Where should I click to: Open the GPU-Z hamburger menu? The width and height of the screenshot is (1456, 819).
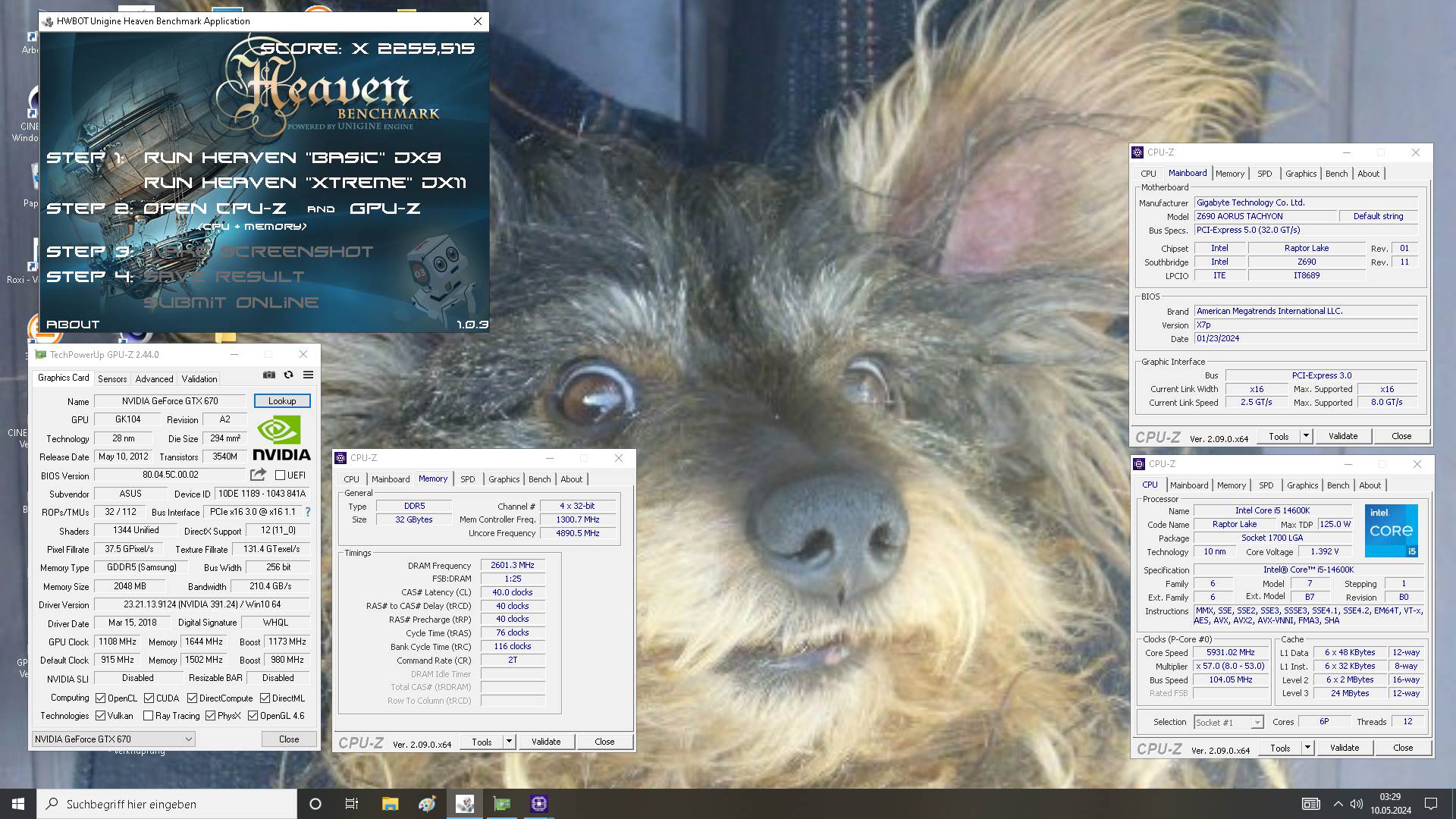click(308, 375)
